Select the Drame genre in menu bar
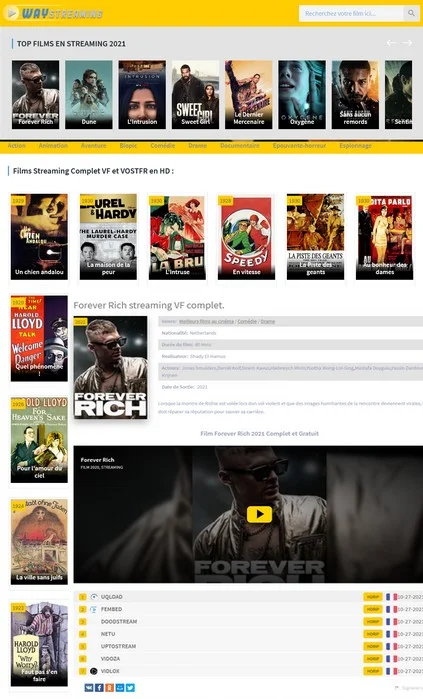 point(197,146)
